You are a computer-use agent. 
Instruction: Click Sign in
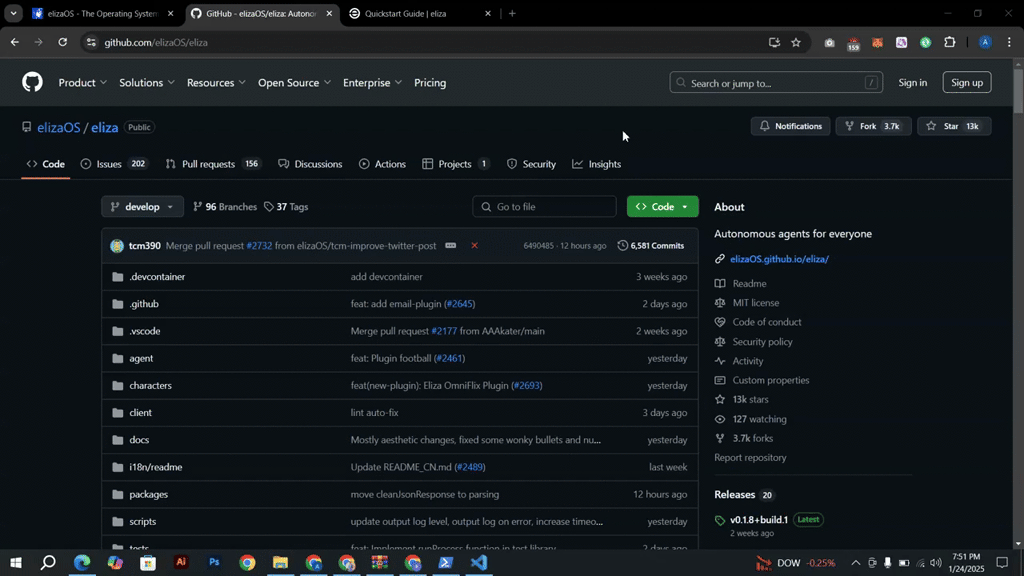click(x=912, y=82)
